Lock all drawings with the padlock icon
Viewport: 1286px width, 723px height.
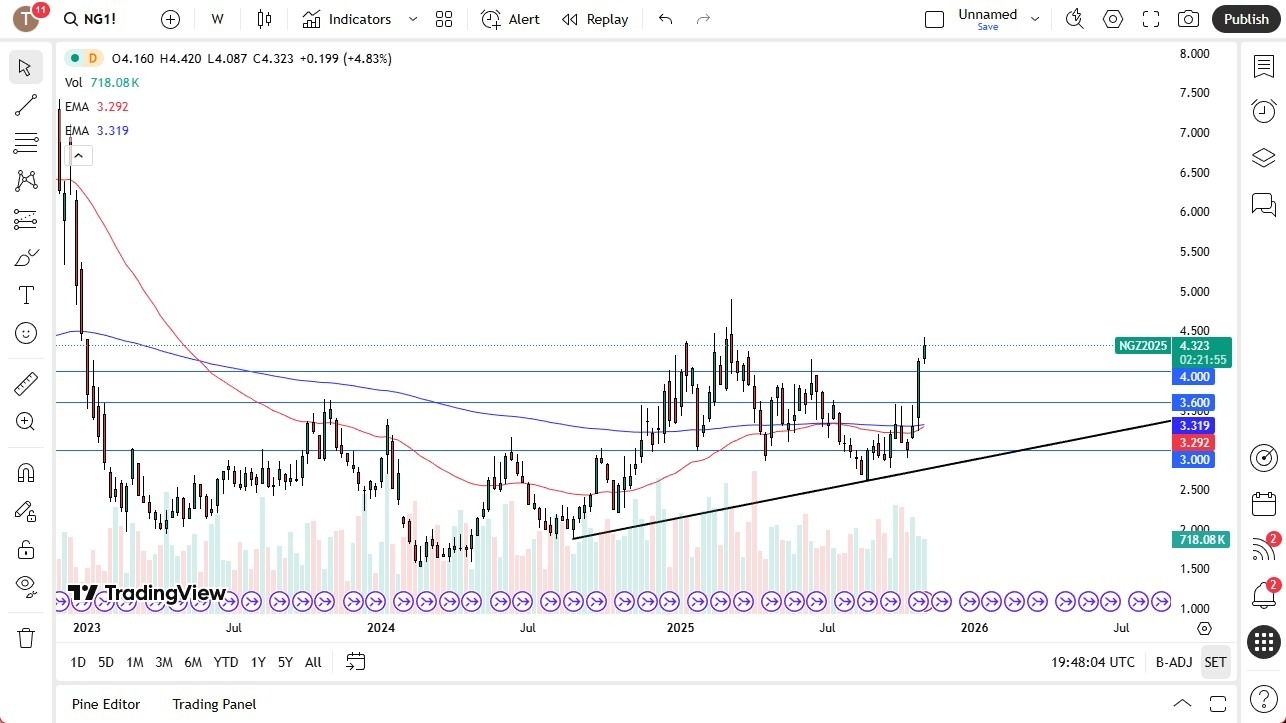(x=26, y=549)
